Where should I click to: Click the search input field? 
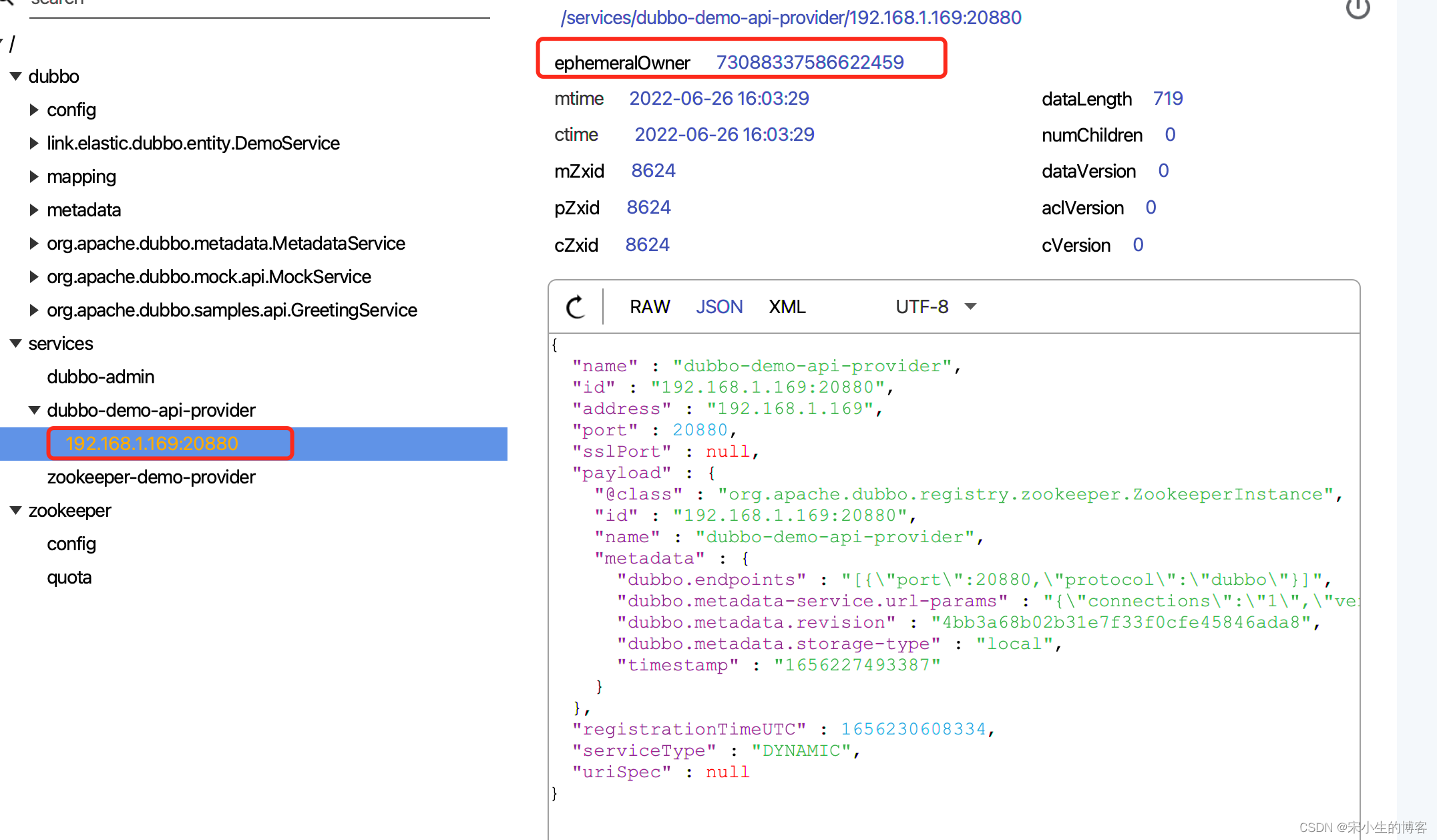click(x=259, y=5)
